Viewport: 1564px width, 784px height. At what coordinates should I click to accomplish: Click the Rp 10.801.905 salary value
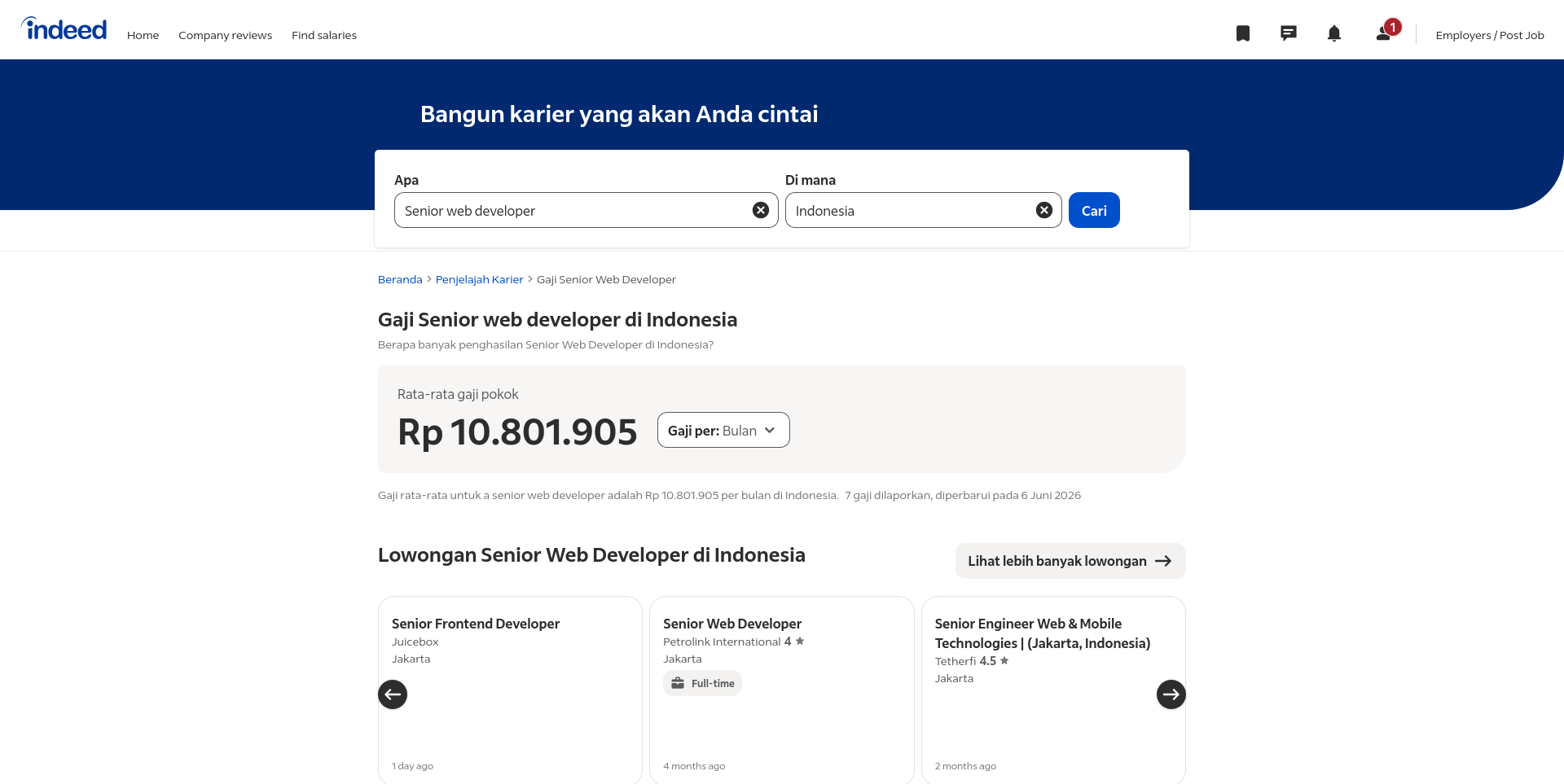point(517,431)
